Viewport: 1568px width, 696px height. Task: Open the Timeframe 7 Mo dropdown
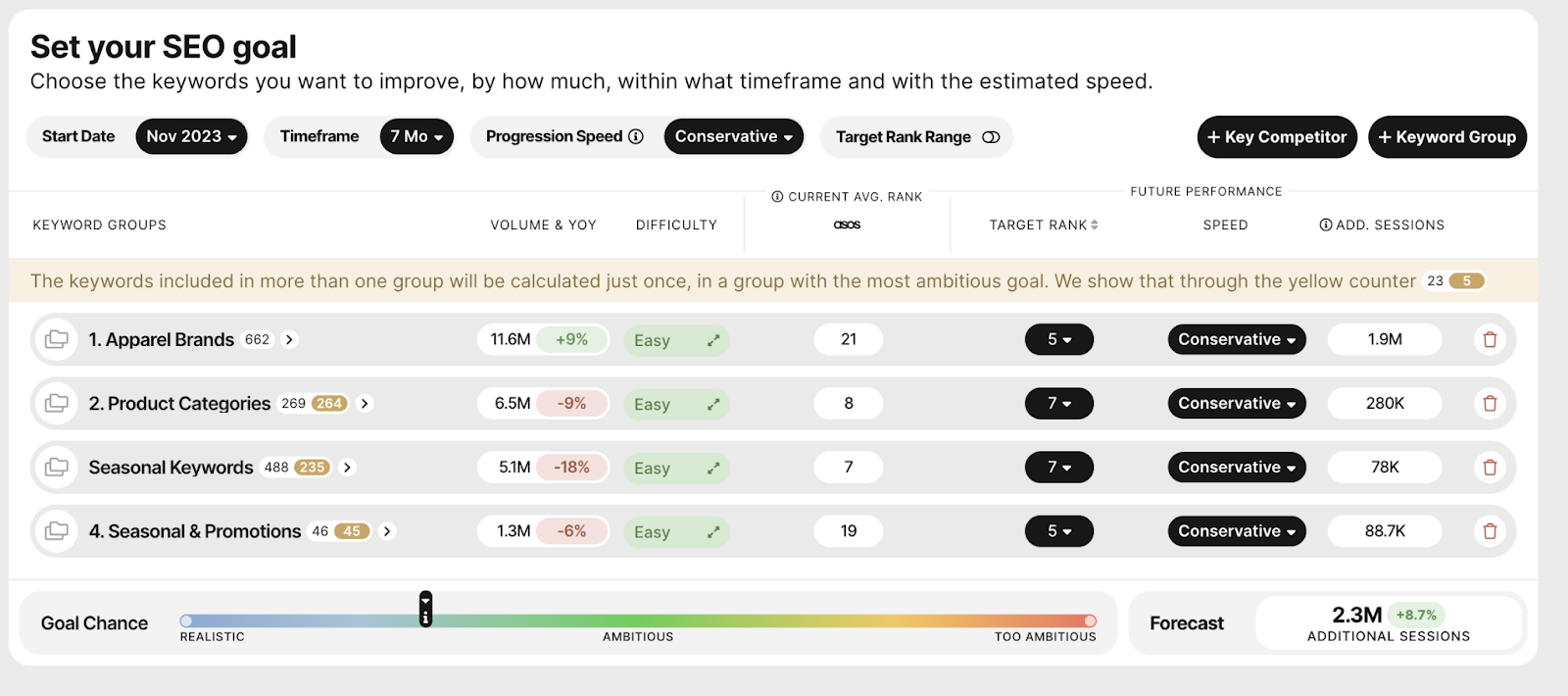(x=416, y=136)
